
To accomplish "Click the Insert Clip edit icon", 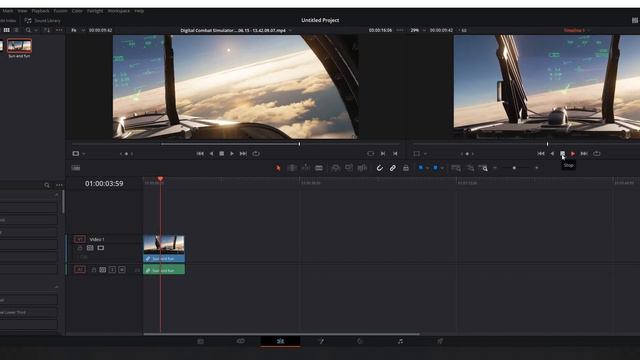I will pos(335,168).
